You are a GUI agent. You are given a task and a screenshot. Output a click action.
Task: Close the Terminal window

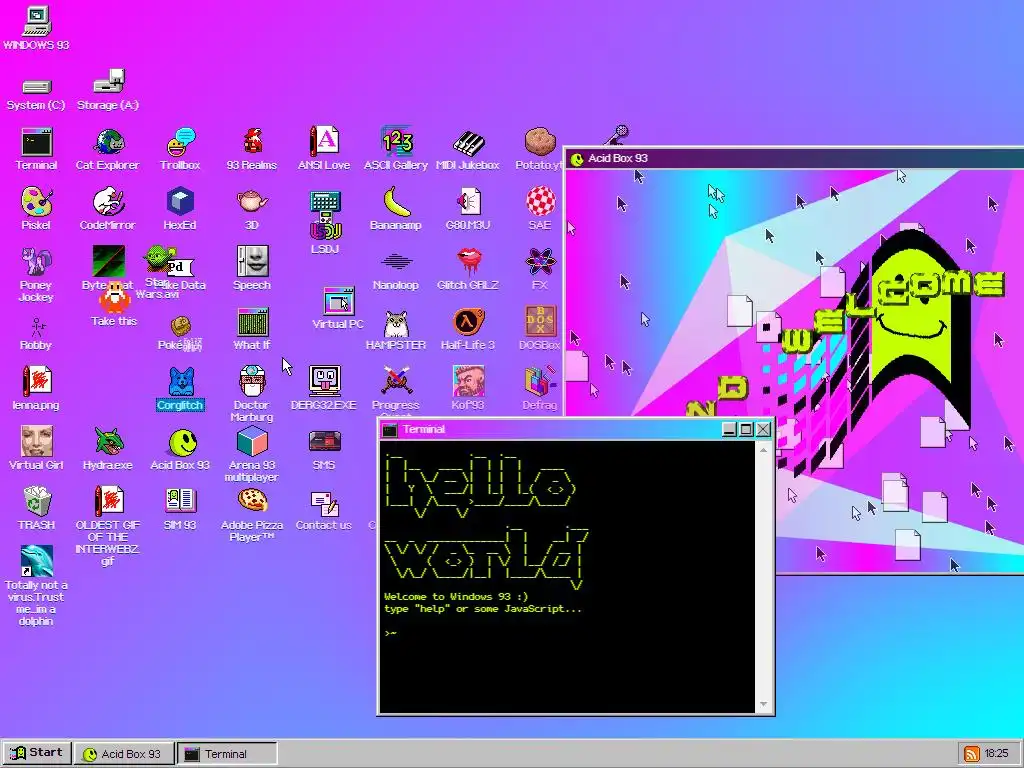pyautogui.click(x=763, y=429)
